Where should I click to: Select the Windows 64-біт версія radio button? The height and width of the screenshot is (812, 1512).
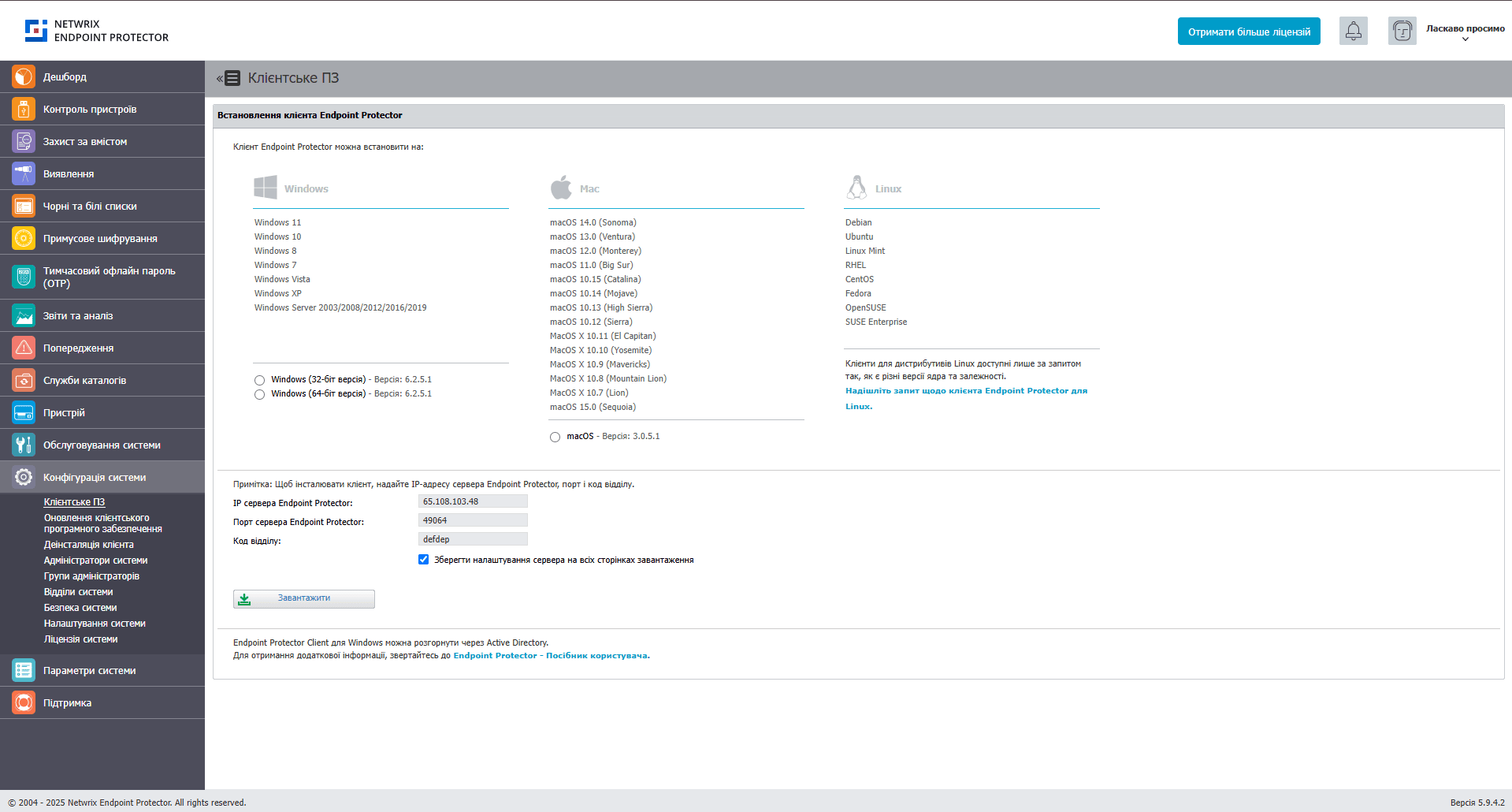(x=259, y=394)
